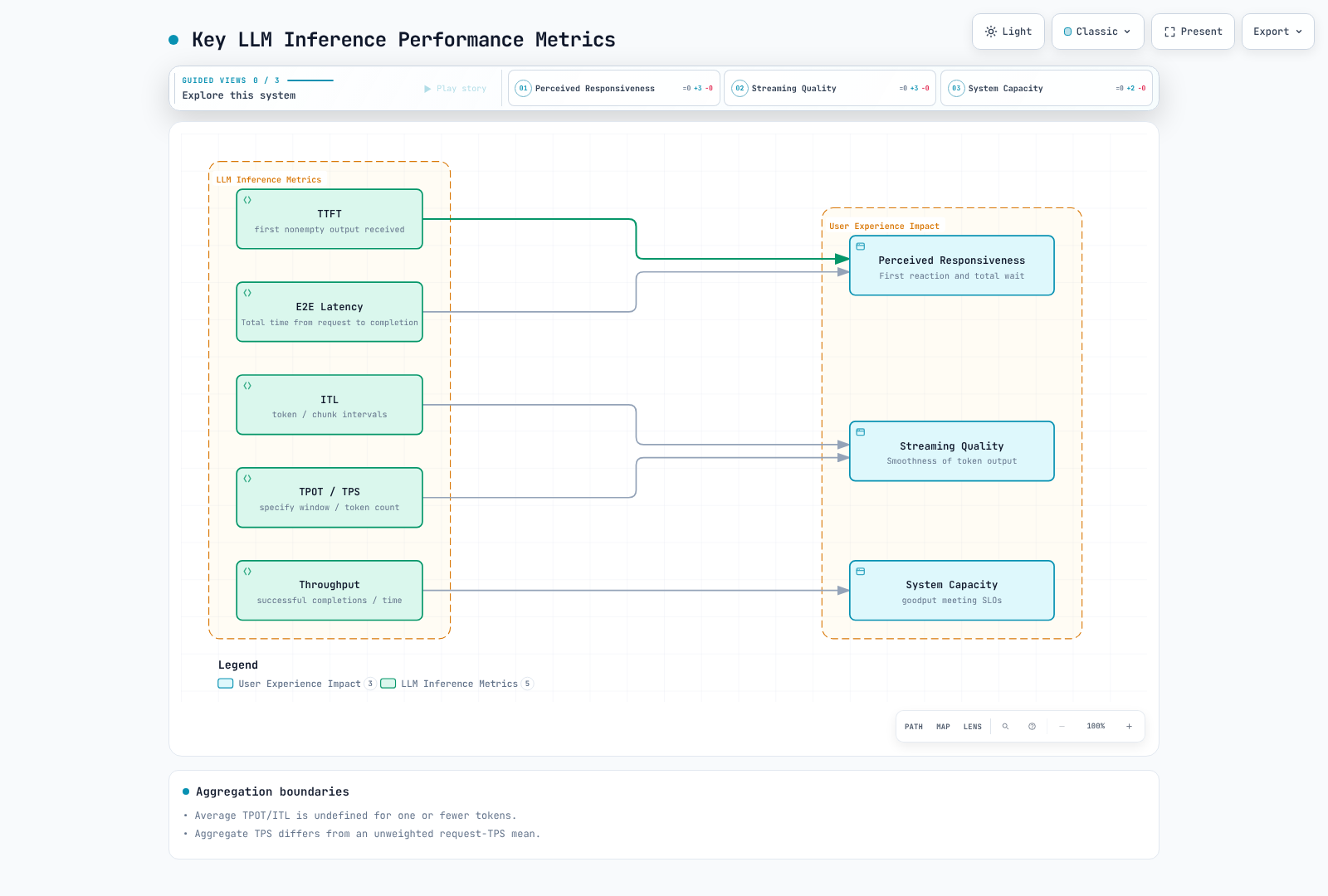Open the Classic style dropdown

coord(1097,32)
